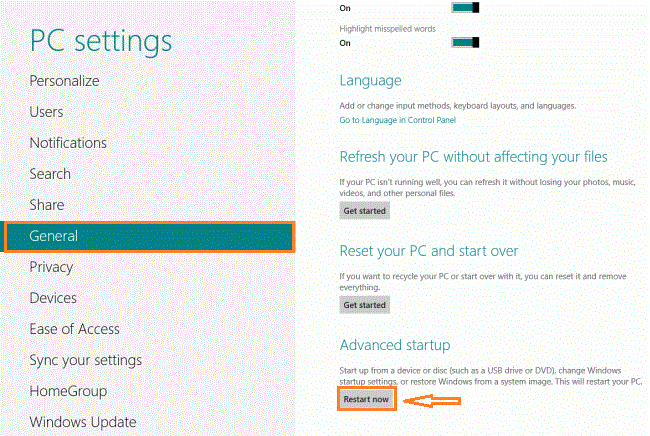Screen dimensions: 650x436
Task: Go to Search settings
Action: 50,174
